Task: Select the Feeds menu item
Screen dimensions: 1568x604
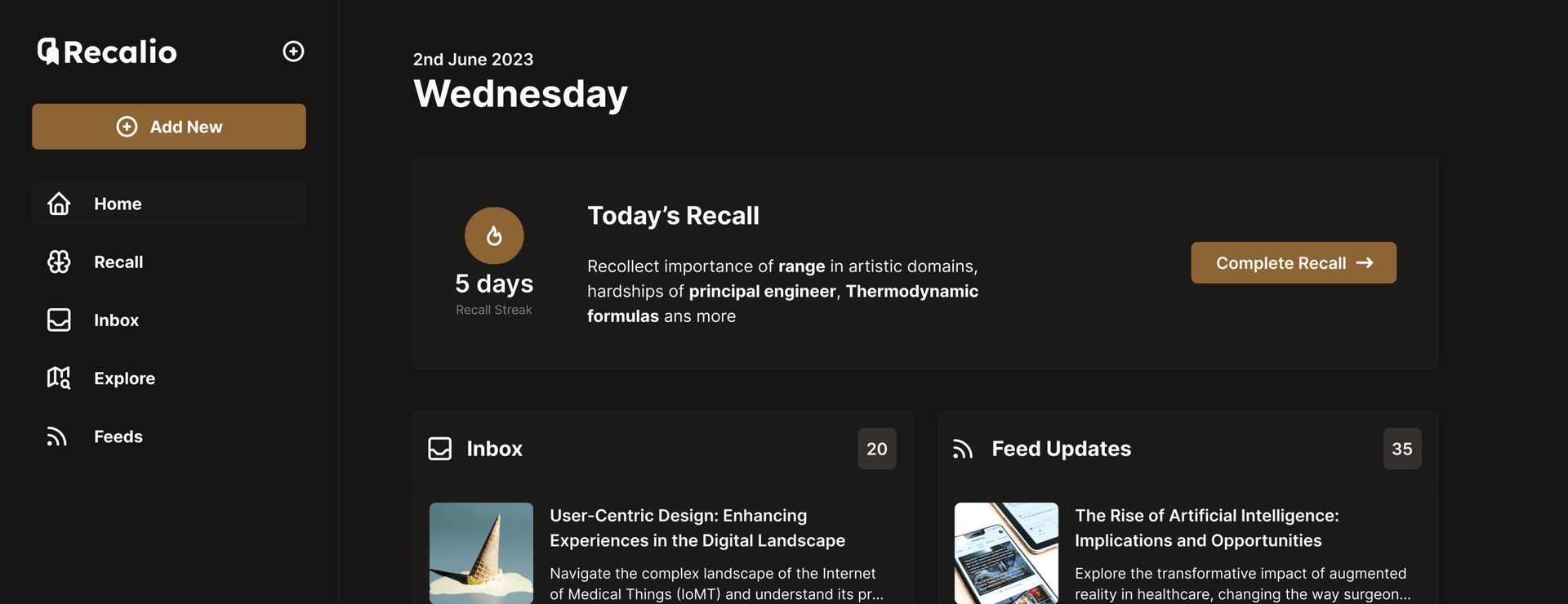Action: click(118, 436)
